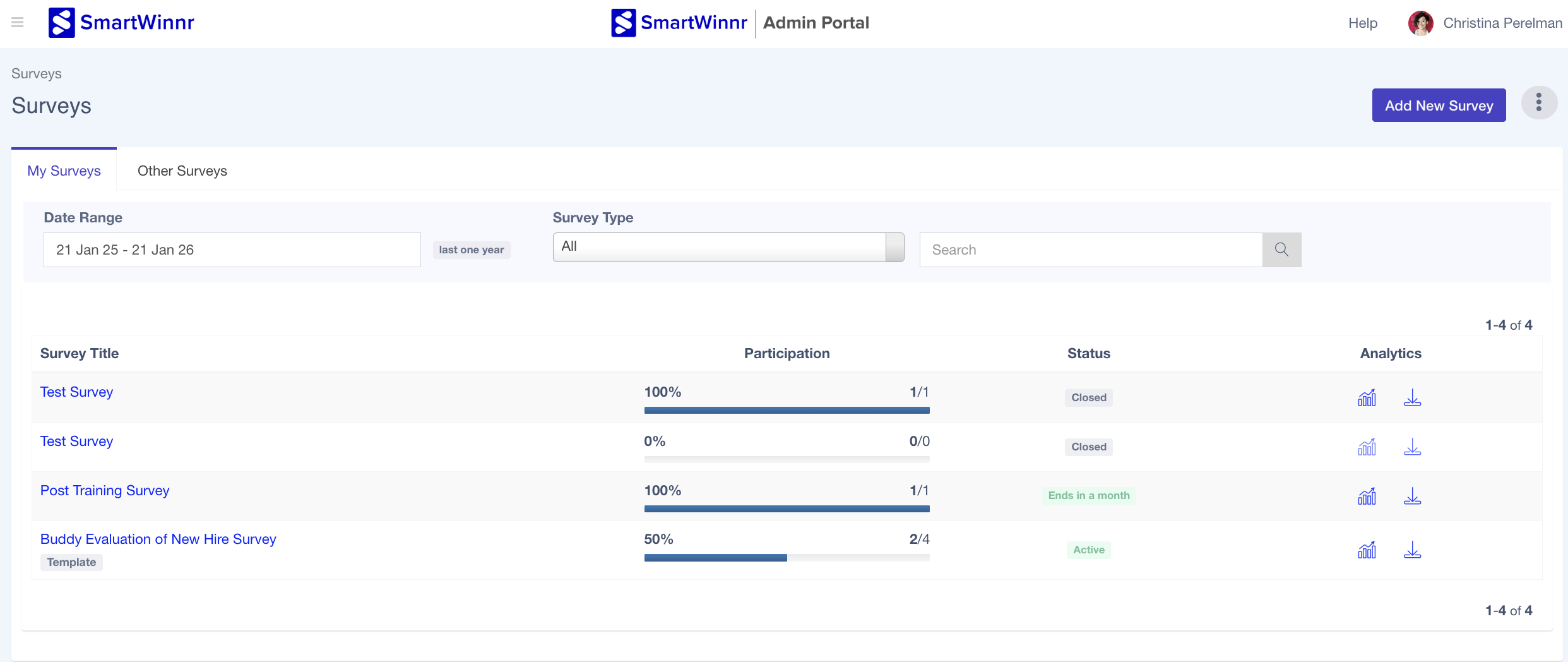Screen dimensions: 1568x662
Task: Open the Date Range picker field
Action: (x=232, y=250)
